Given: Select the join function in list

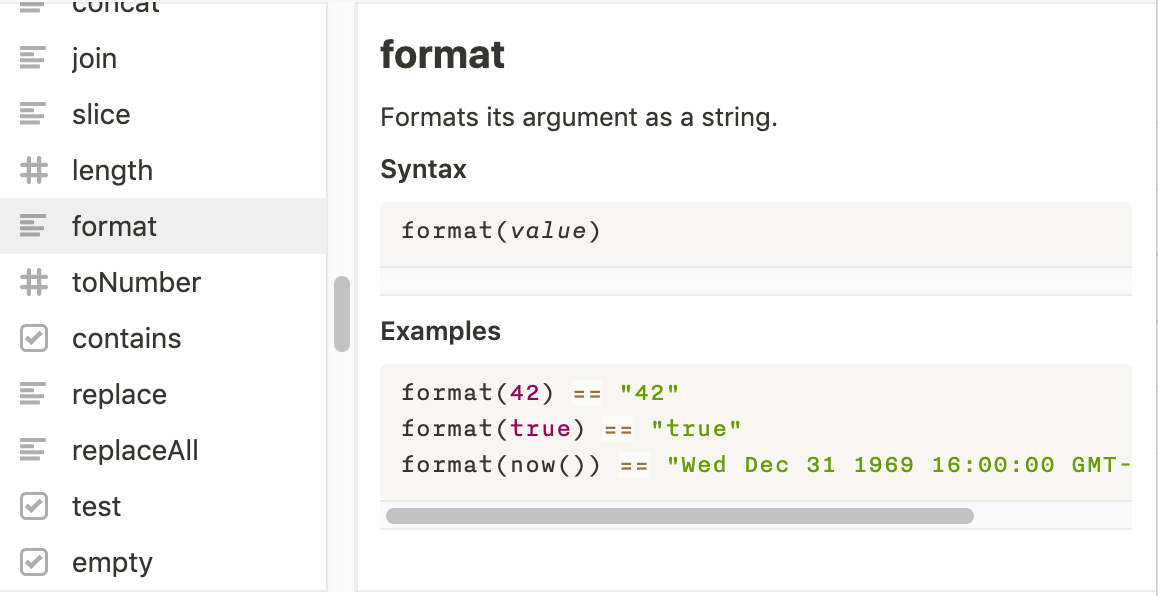Looking at the screenshot, I should 95,58.
